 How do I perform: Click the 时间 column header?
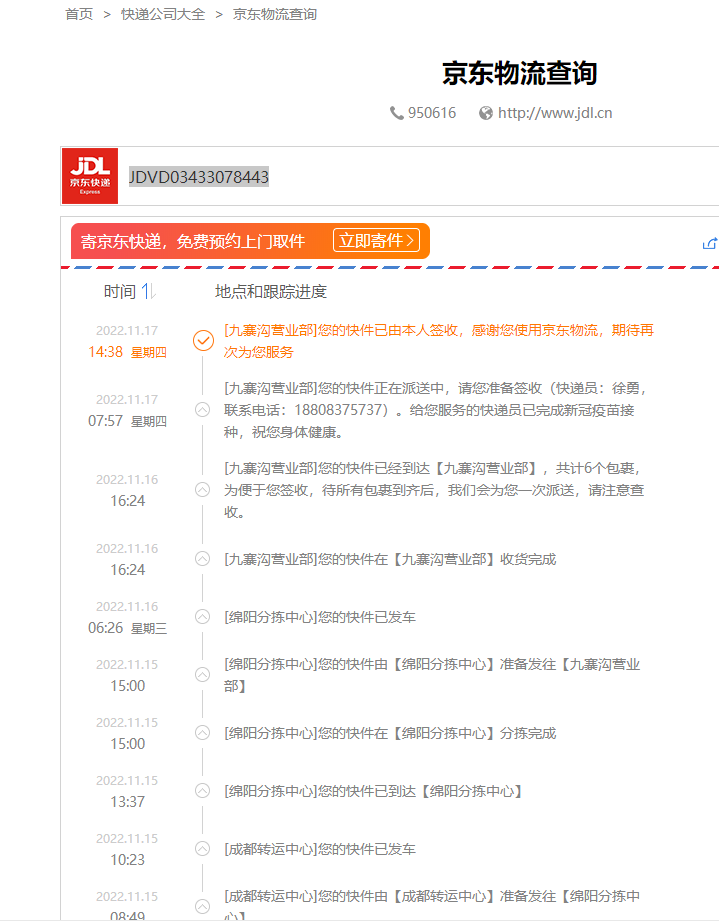[120, 291]
